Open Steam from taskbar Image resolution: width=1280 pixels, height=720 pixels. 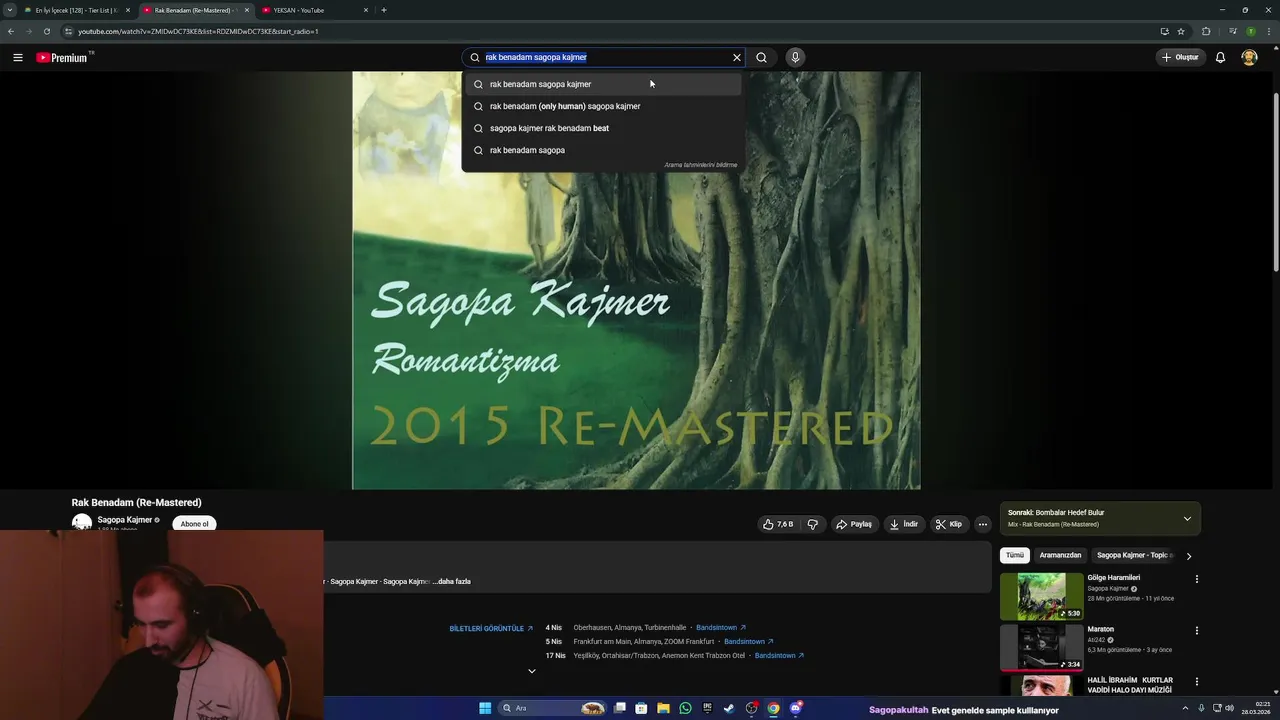click(729, 708)
